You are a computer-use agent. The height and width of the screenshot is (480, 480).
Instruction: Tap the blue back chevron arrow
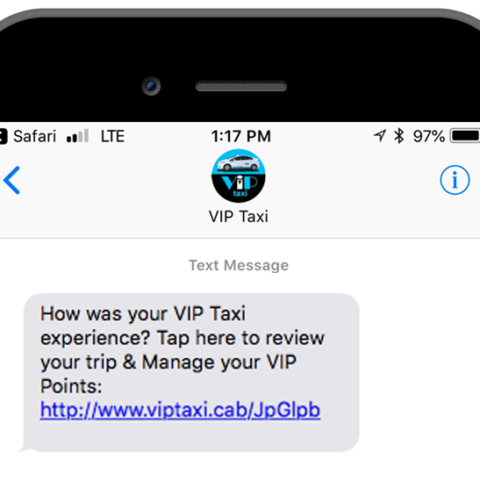tap(12, 180)
